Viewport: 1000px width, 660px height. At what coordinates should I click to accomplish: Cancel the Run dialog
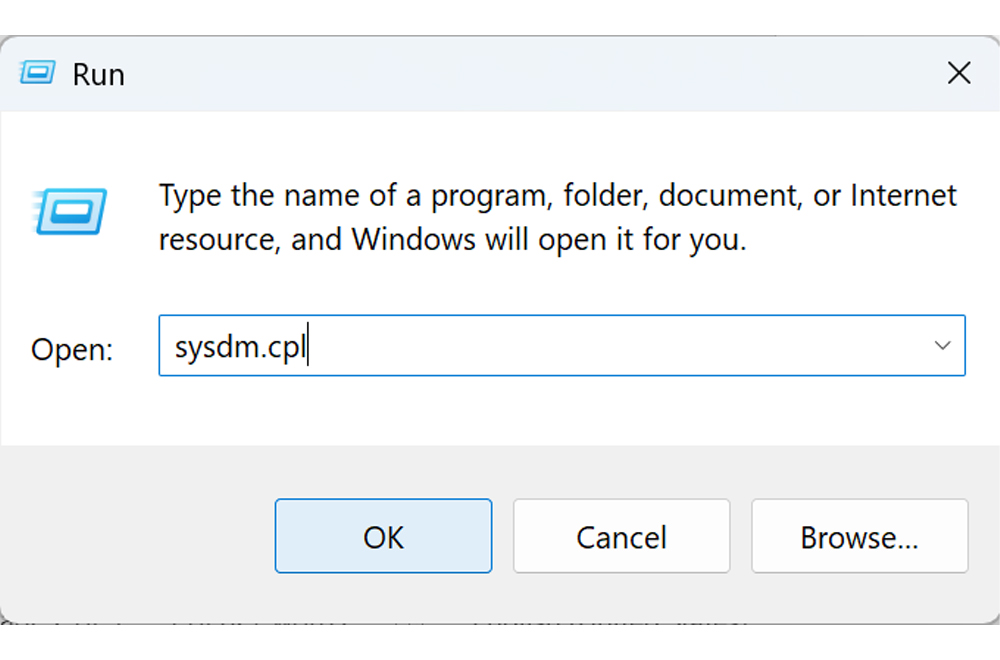pos(621,537)
